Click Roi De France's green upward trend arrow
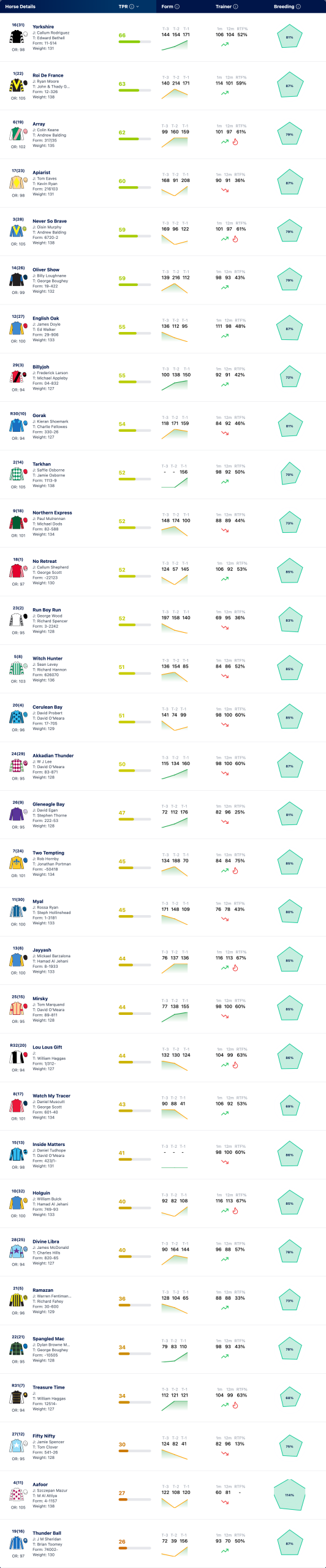This screenshot has width=326, height=1568. pos(225,93)
